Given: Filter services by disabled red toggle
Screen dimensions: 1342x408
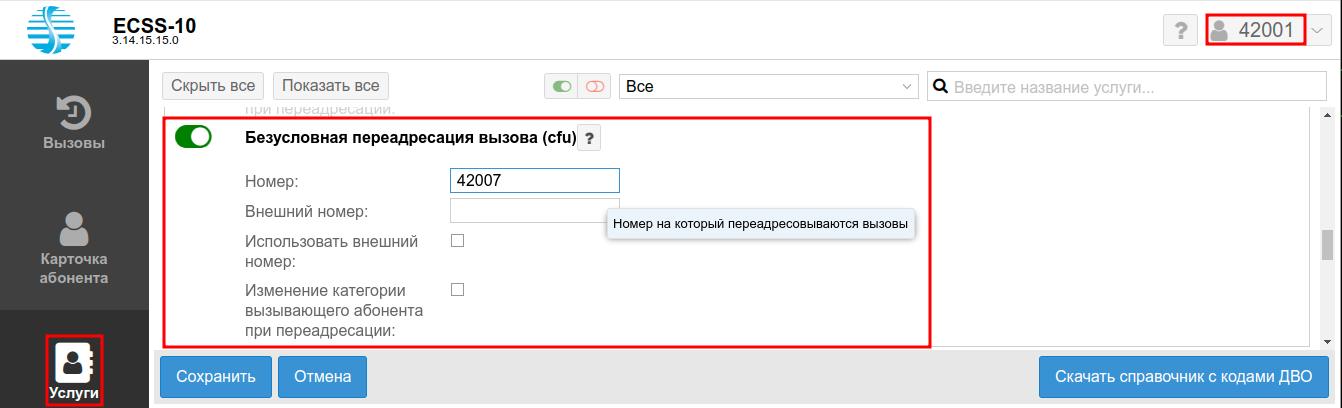Looking at the screenshot, I should click(595, 87).
